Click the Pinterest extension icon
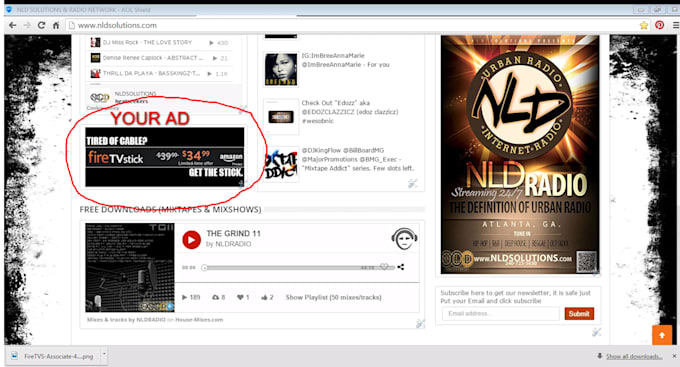 point(659,25)
